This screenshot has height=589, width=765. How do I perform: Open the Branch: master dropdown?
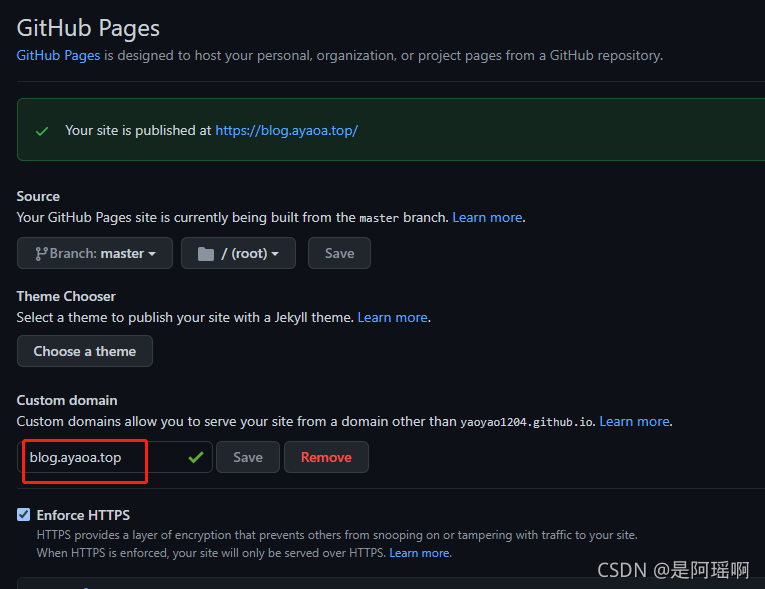tap(95, 253)
